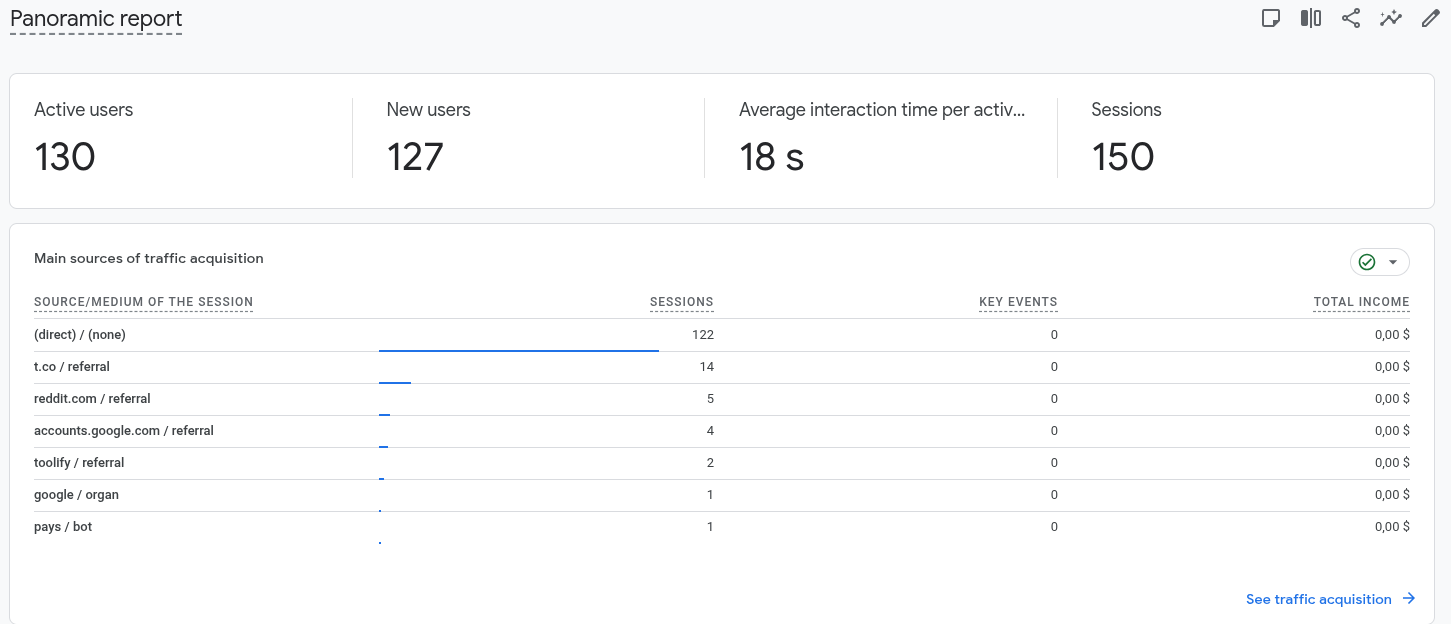Click the Key Events column header
Viewport: 1451px width, 624px height.
[1018, 302]
